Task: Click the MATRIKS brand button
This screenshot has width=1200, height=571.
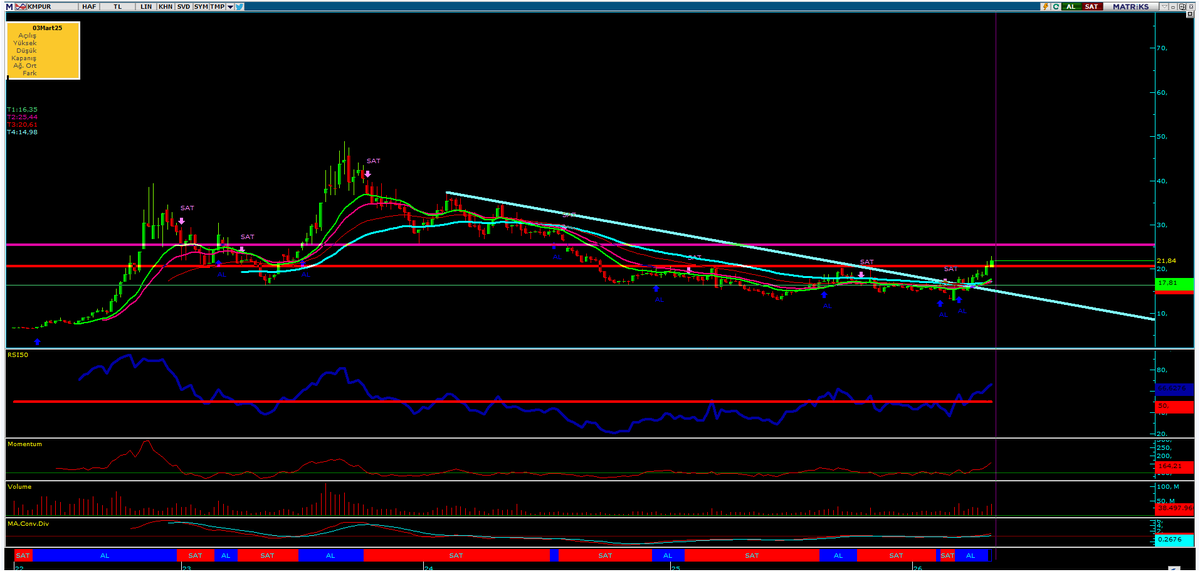Action: [1130, 7]
